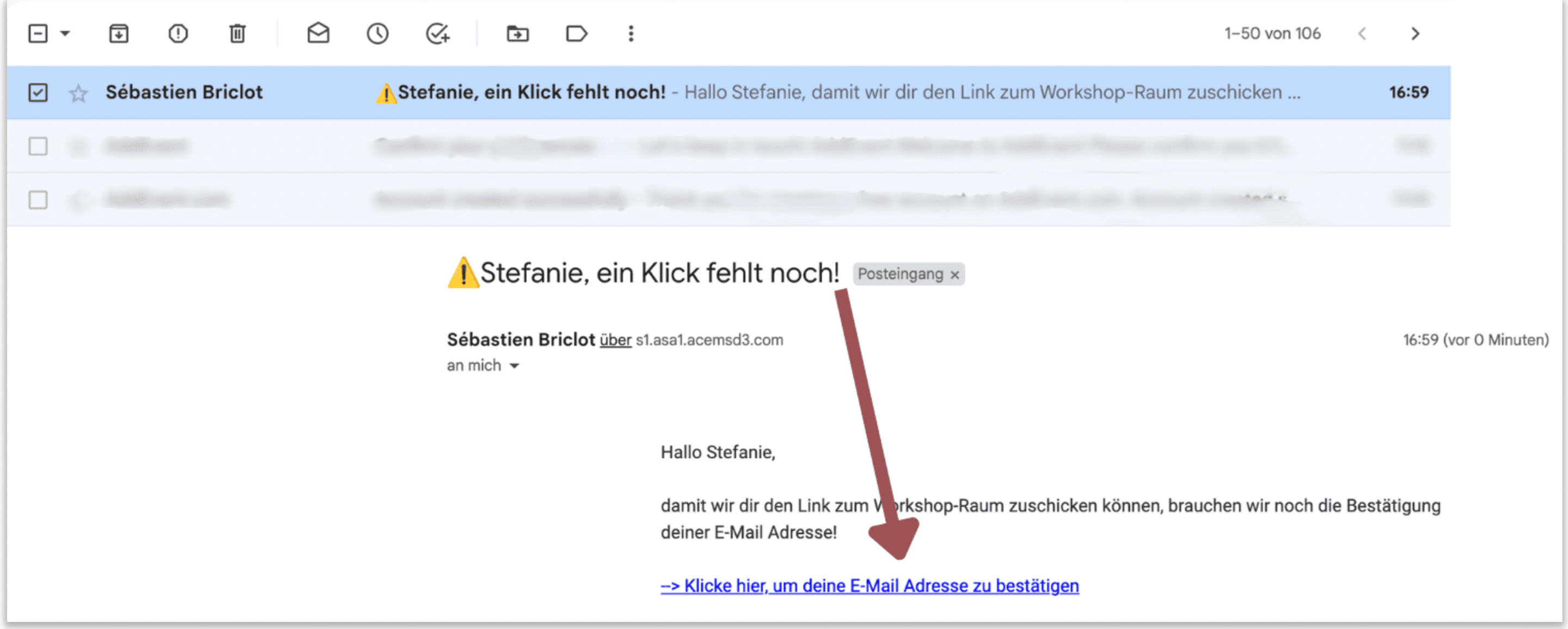
Task: Click the Move to folder icon
Action: (517, 33)
